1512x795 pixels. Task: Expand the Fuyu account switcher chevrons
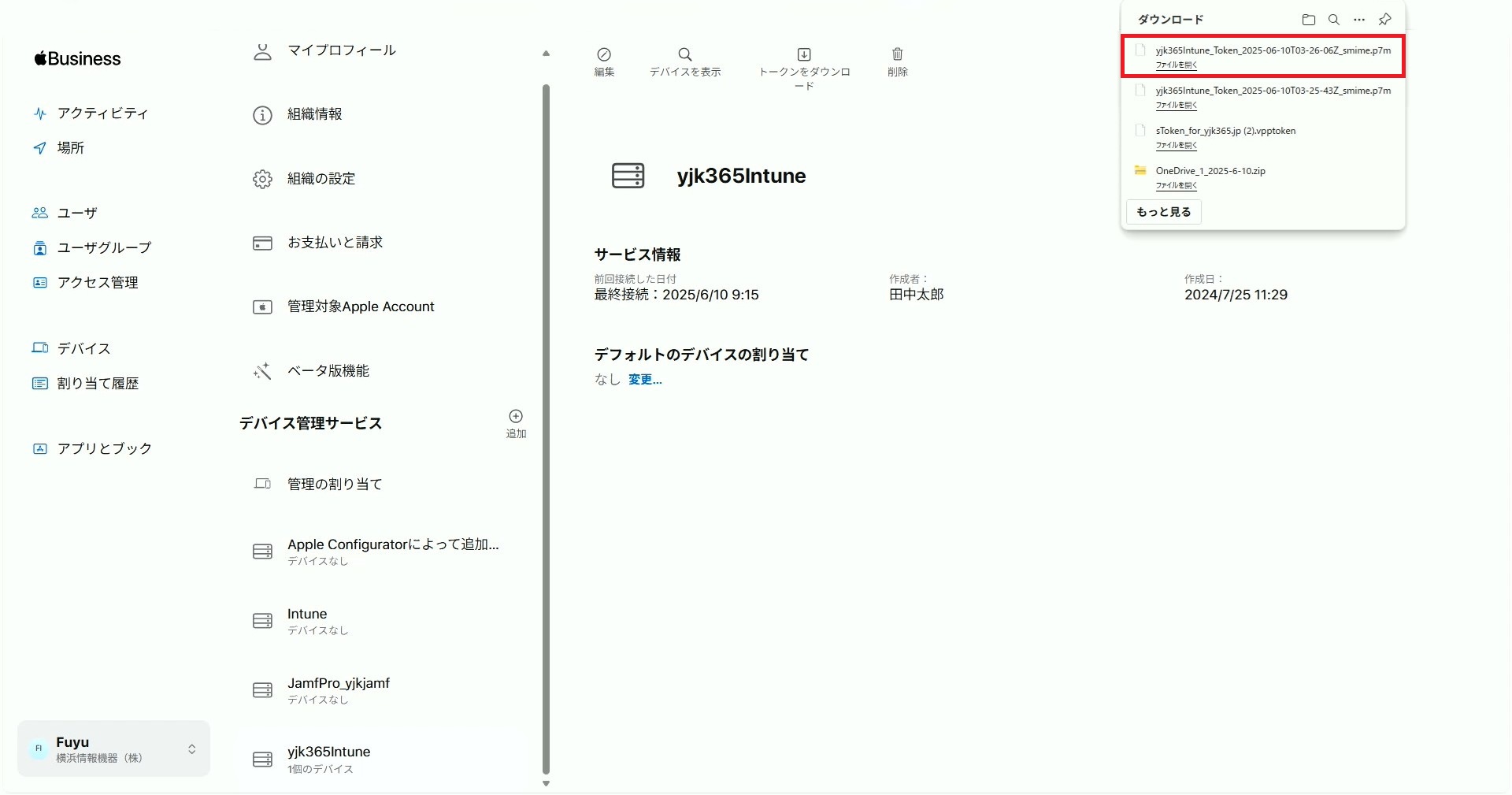pos(191,749)
